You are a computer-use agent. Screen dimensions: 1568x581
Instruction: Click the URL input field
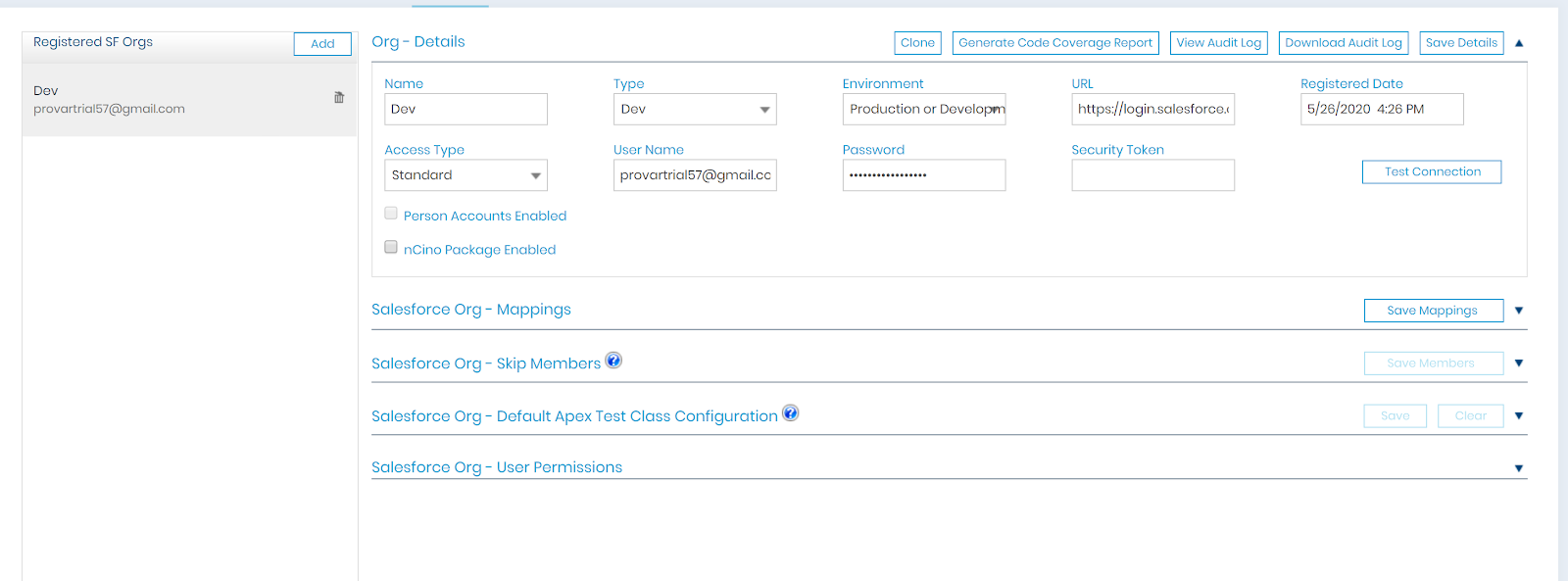1153,109
